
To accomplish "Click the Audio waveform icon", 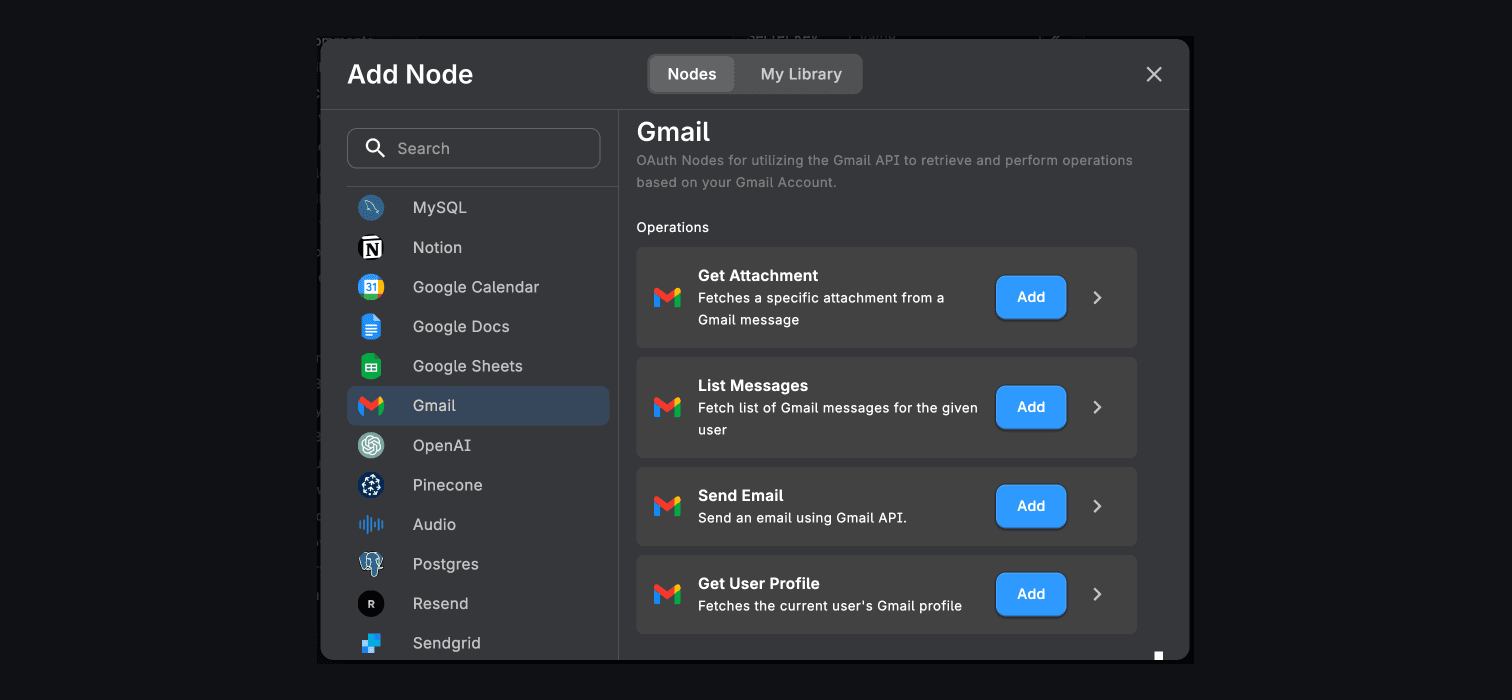I will (x=371, y=525).
